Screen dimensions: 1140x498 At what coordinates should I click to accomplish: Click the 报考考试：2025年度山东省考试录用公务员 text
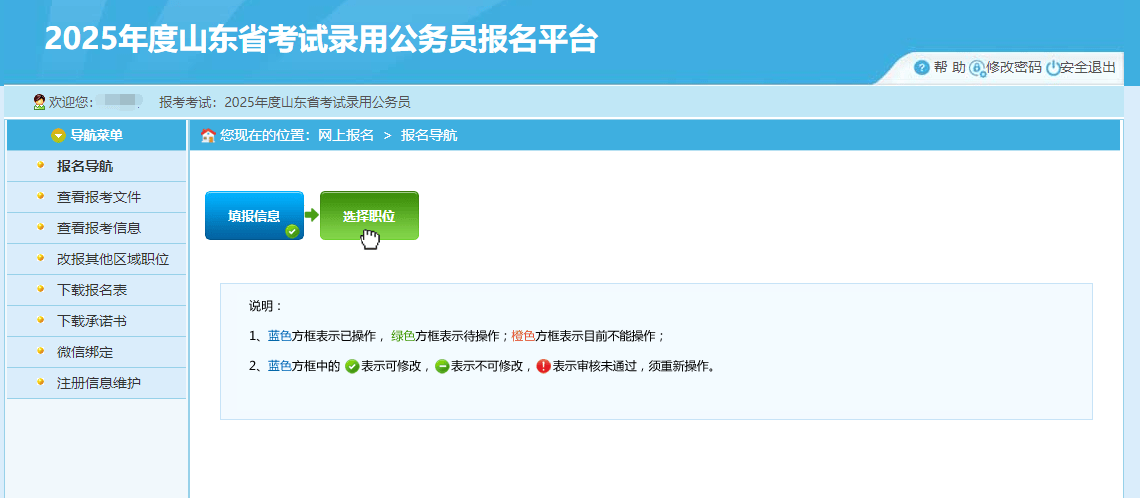[285, 103]
